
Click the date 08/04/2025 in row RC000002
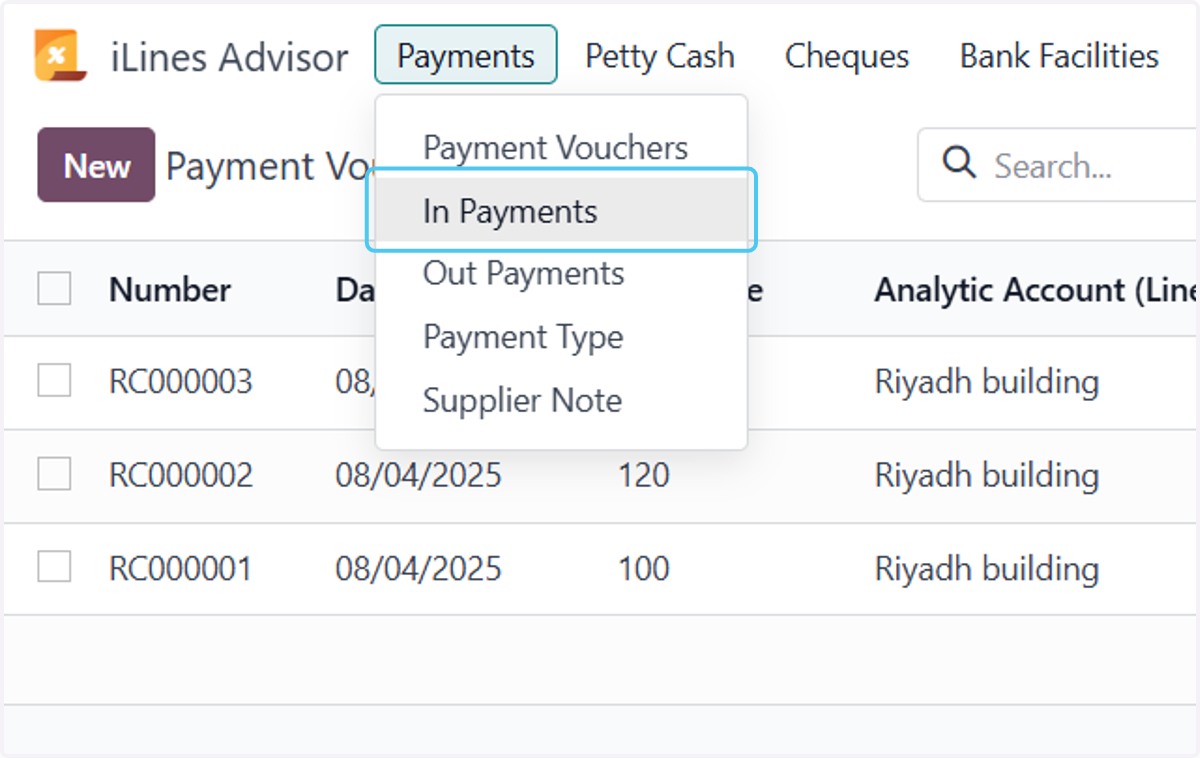tap(418, 474)
